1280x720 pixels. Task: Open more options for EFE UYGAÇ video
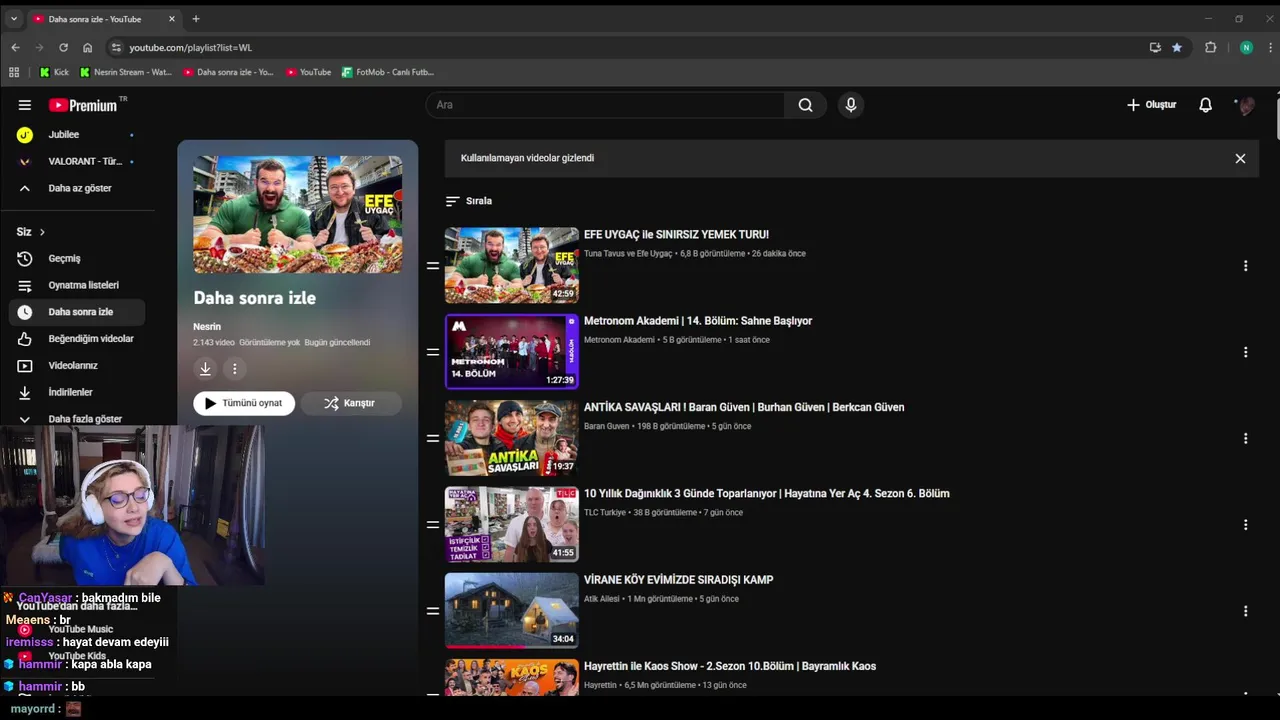click(1245, 266)
